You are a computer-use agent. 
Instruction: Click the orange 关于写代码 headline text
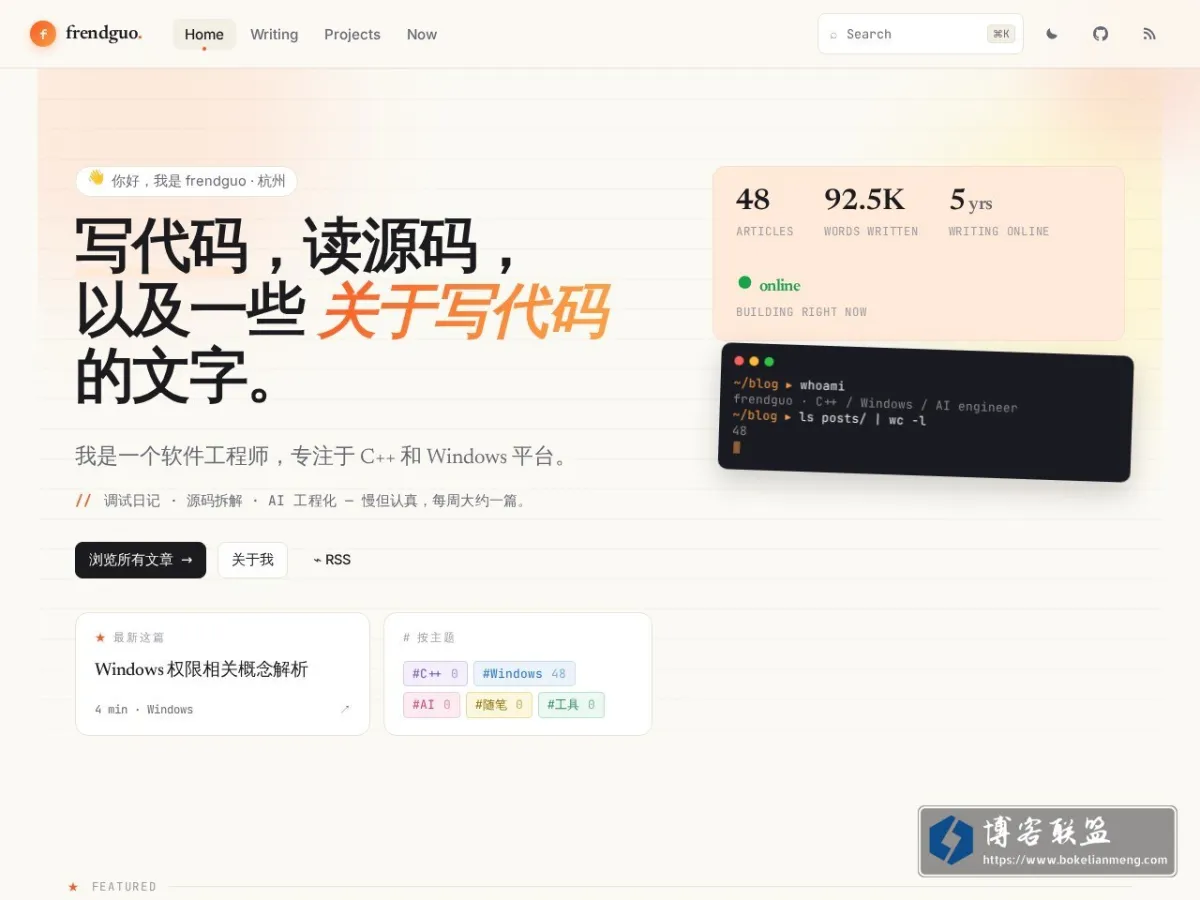(463, 311)
